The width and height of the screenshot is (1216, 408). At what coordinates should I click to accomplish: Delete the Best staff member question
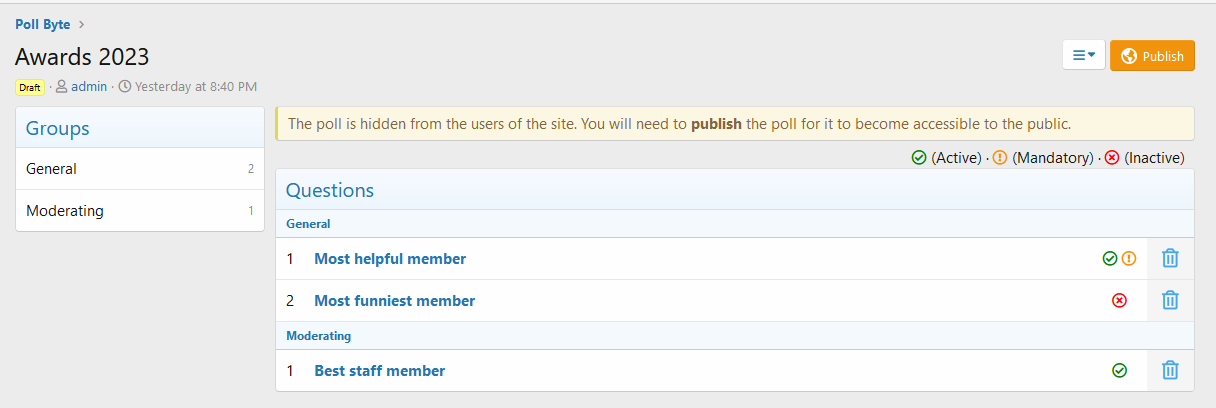coord(1170,370)
